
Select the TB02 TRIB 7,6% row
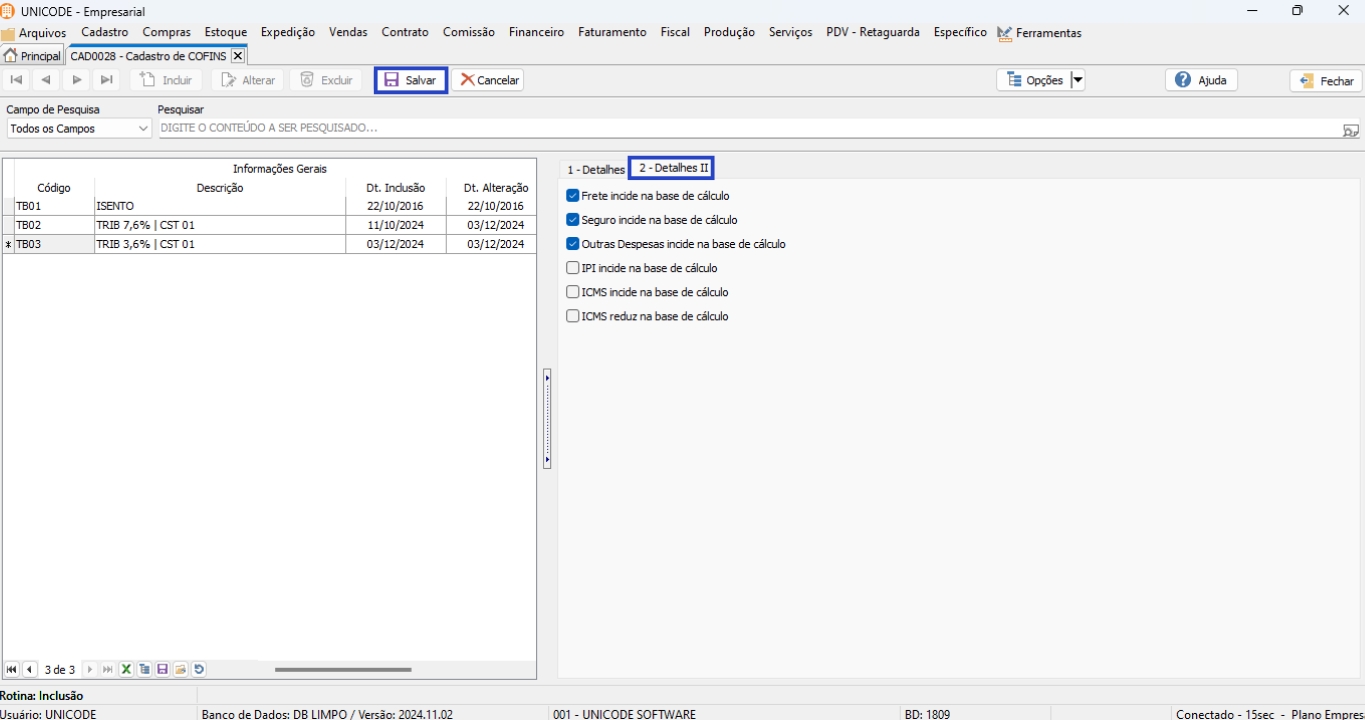(x=220, y=225)
